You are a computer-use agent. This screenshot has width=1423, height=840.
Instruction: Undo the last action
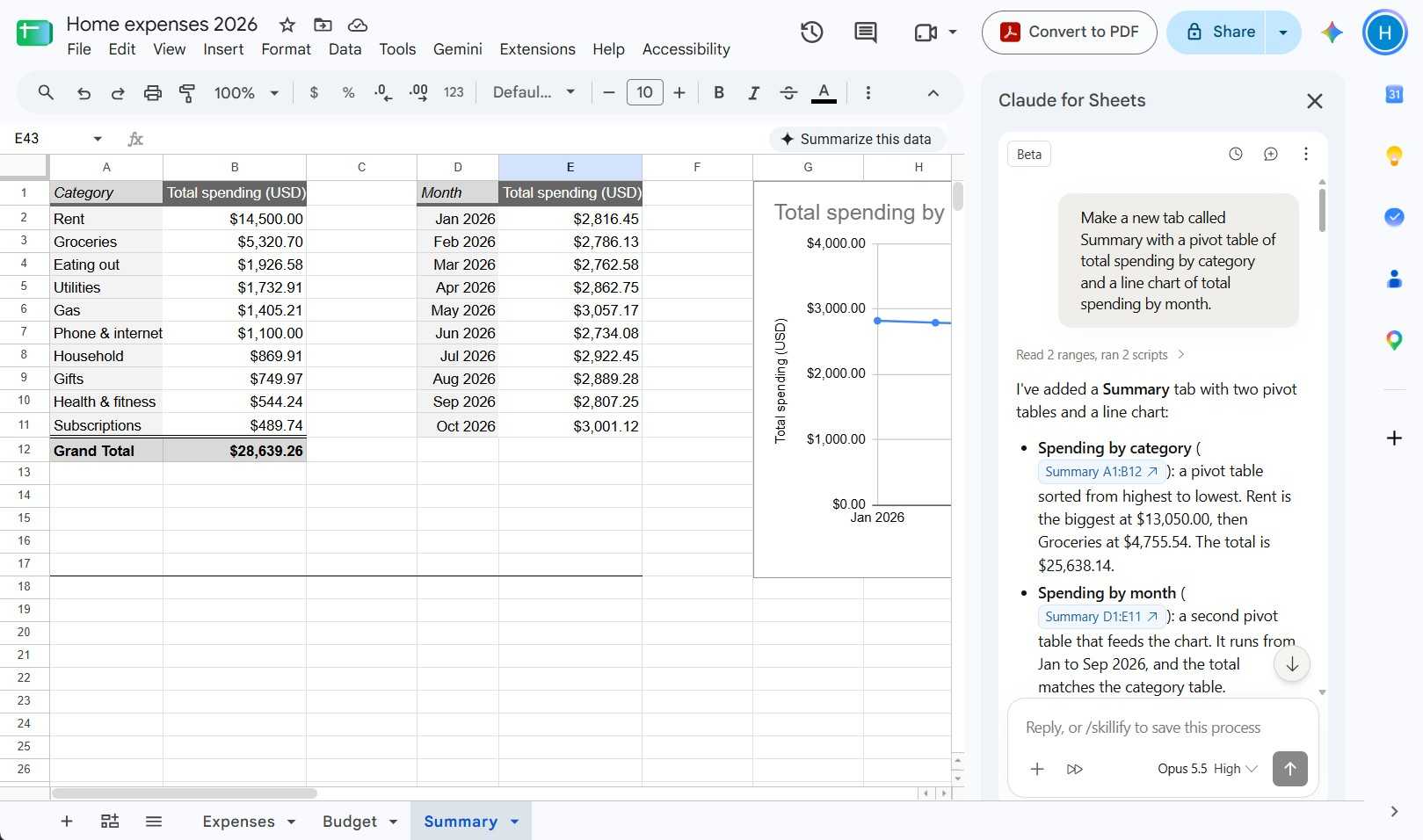tap(83, 92)
